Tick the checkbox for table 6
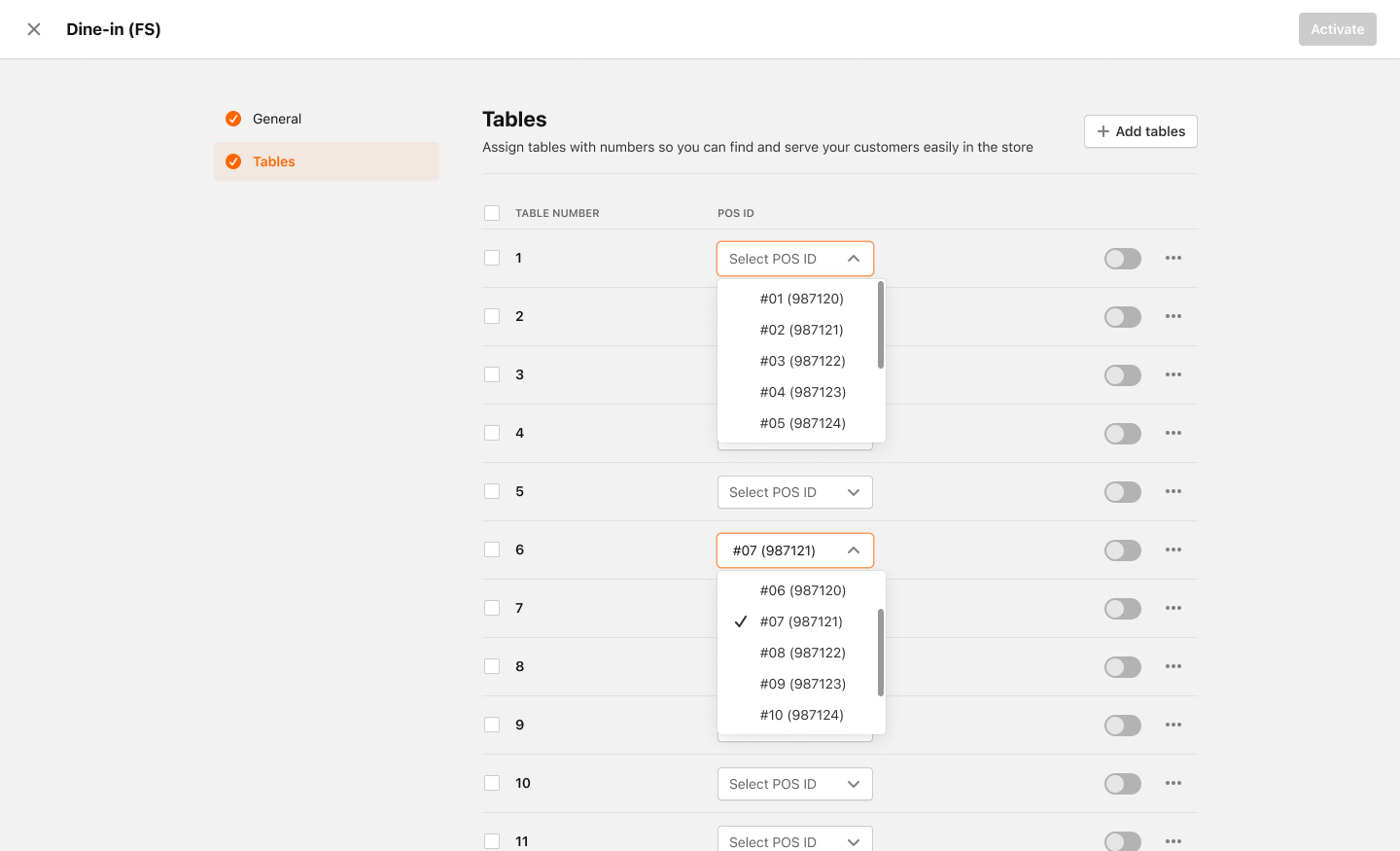This screenshot has height=851, width=1400. (492, 550)
